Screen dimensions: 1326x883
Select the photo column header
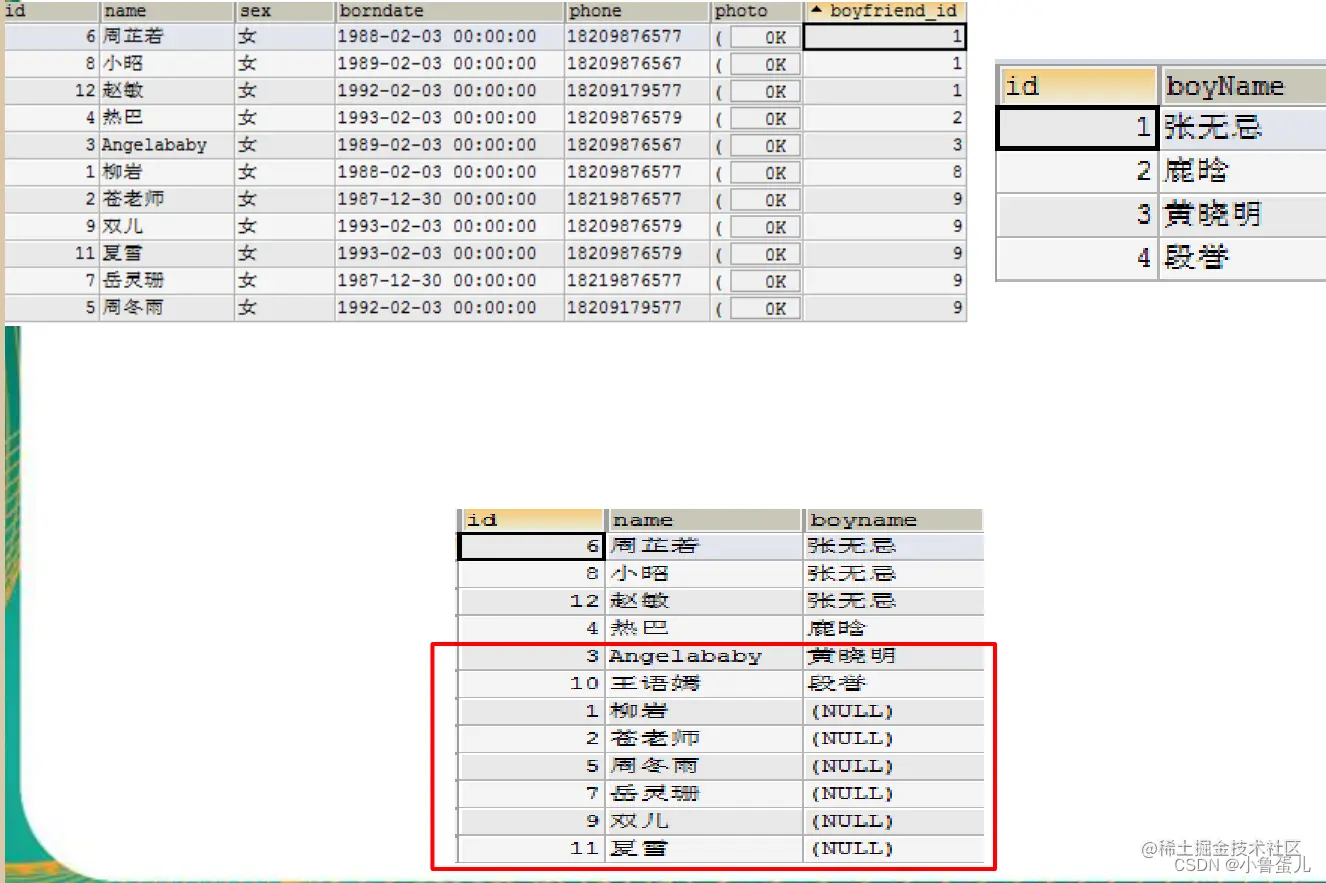tap(757, 12)
